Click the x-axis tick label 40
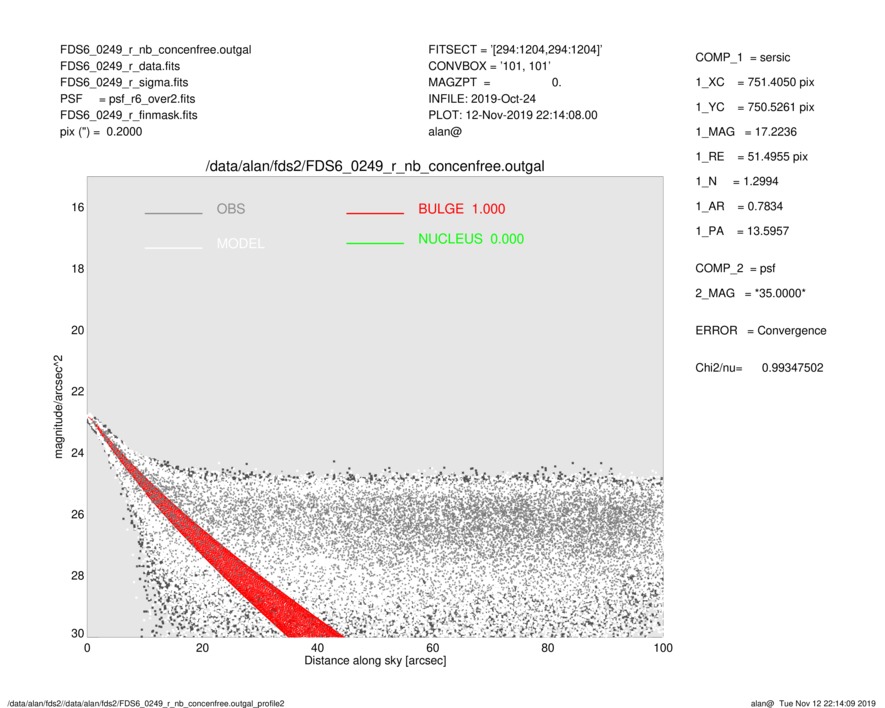 (x=317, y=648)
